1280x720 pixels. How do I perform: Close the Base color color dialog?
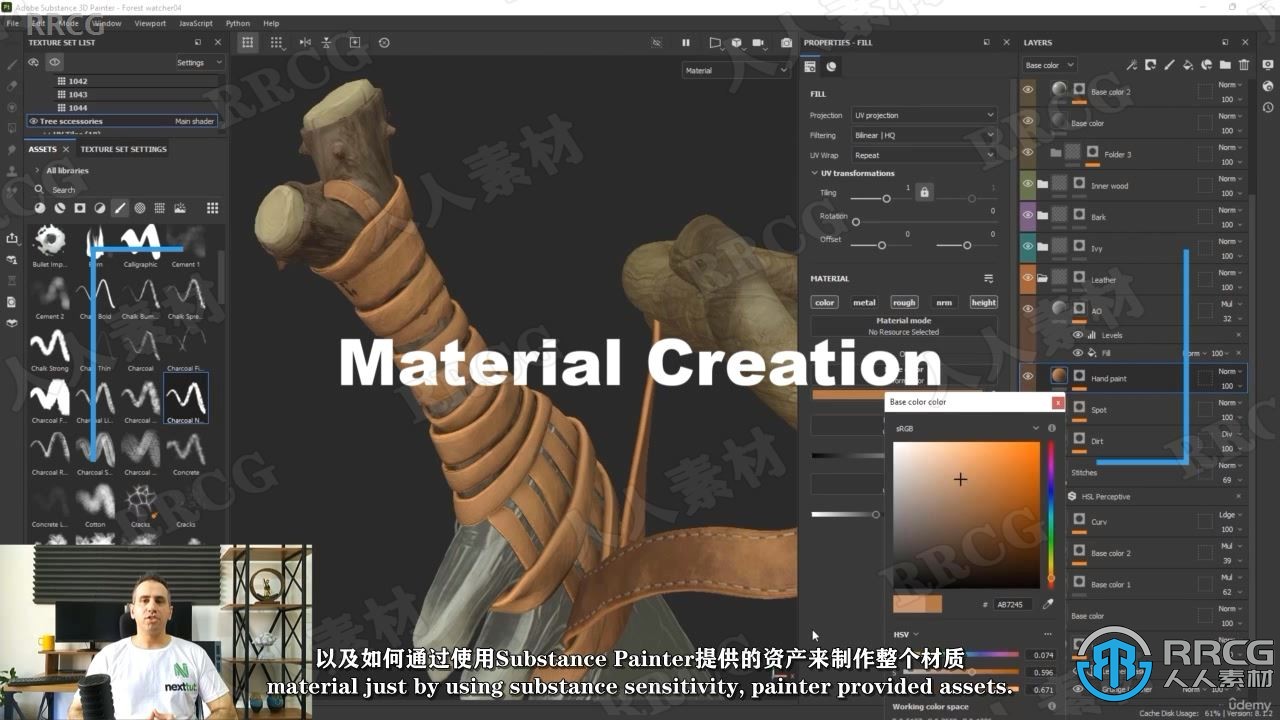point(1058,402)
